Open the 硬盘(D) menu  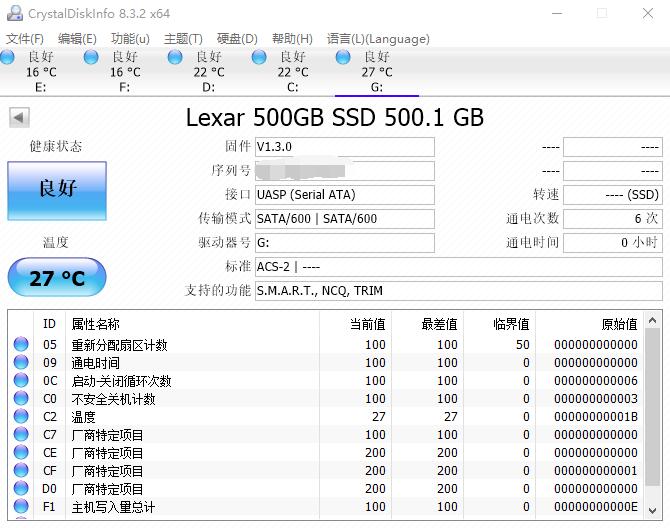pyautogui.click(x=237, y=39)
